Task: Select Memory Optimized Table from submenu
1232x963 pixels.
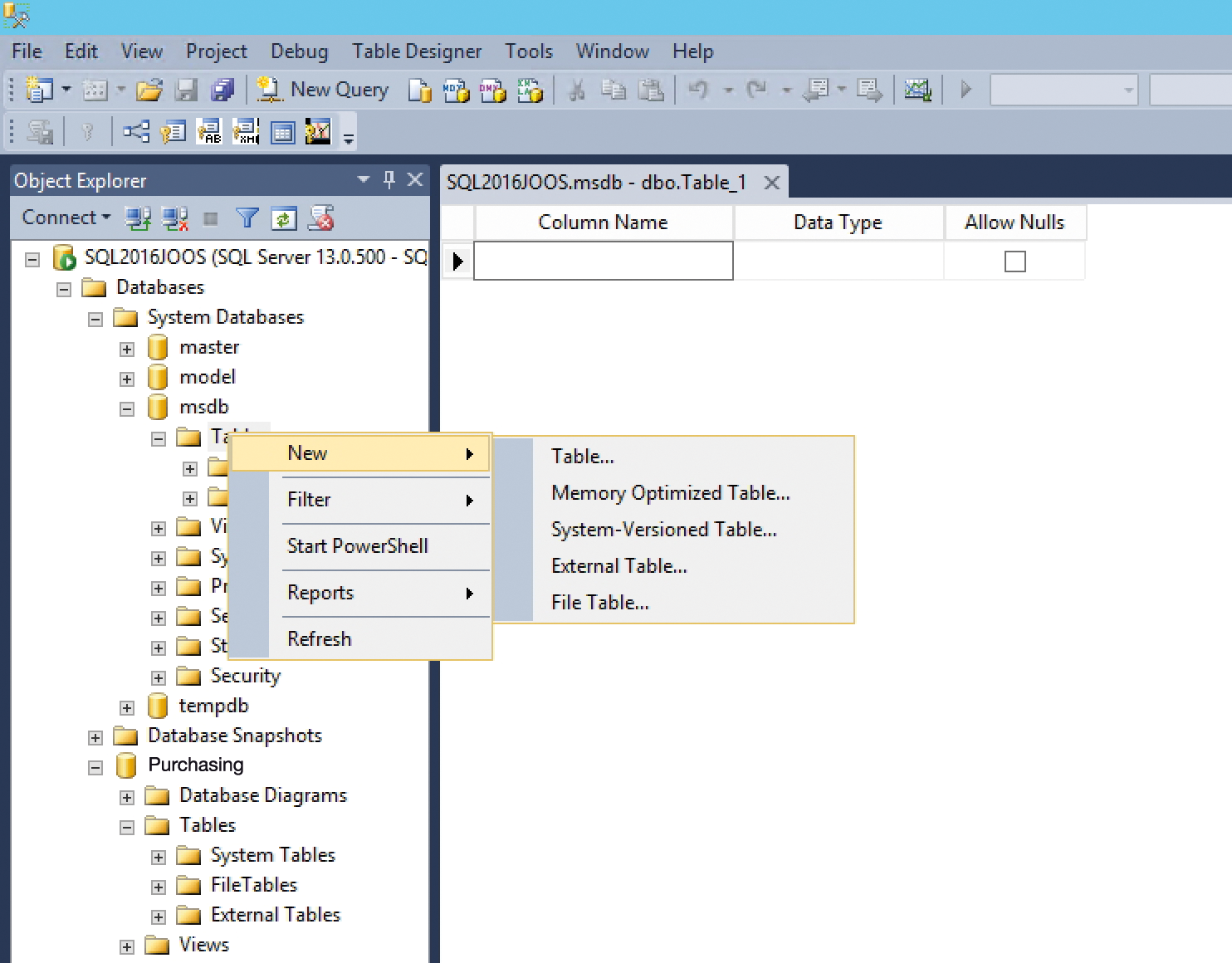Action: [670, 492]
